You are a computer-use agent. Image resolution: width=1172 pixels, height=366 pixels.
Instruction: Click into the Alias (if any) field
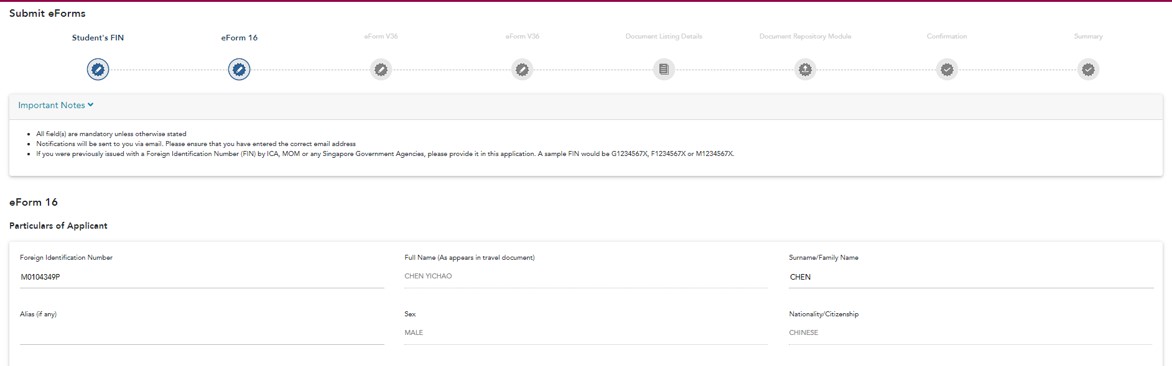[x=202, y=333]
